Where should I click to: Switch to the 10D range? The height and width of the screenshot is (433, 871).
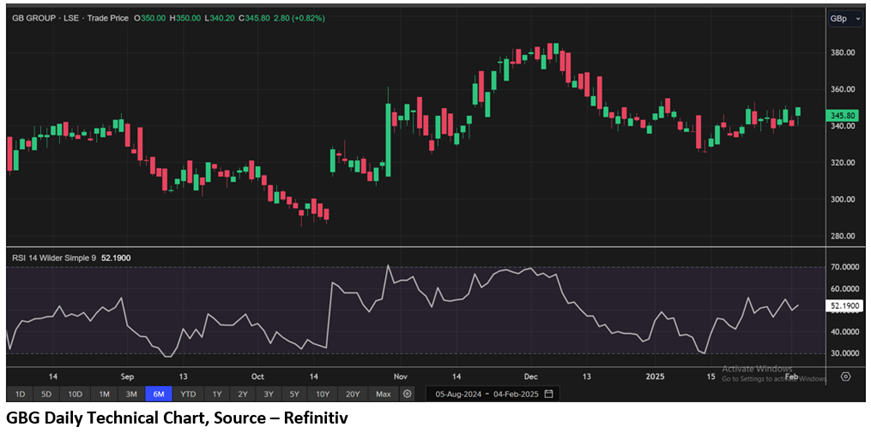75,394
